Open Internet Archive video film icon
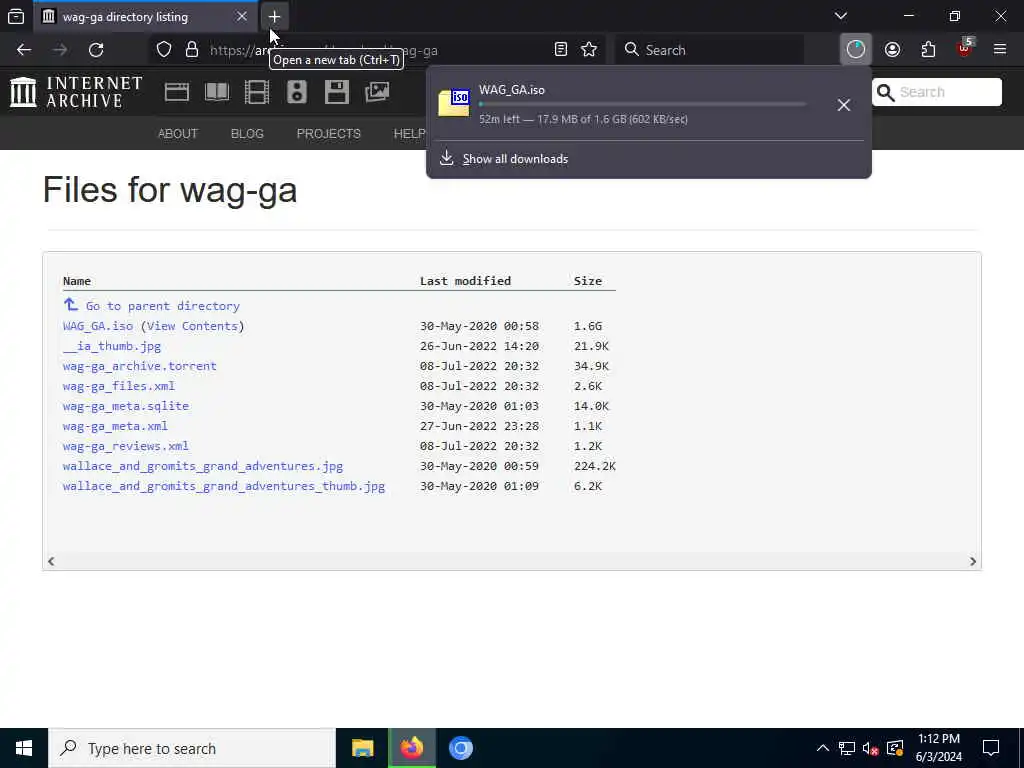1024x768 pixels. point(257,92)
